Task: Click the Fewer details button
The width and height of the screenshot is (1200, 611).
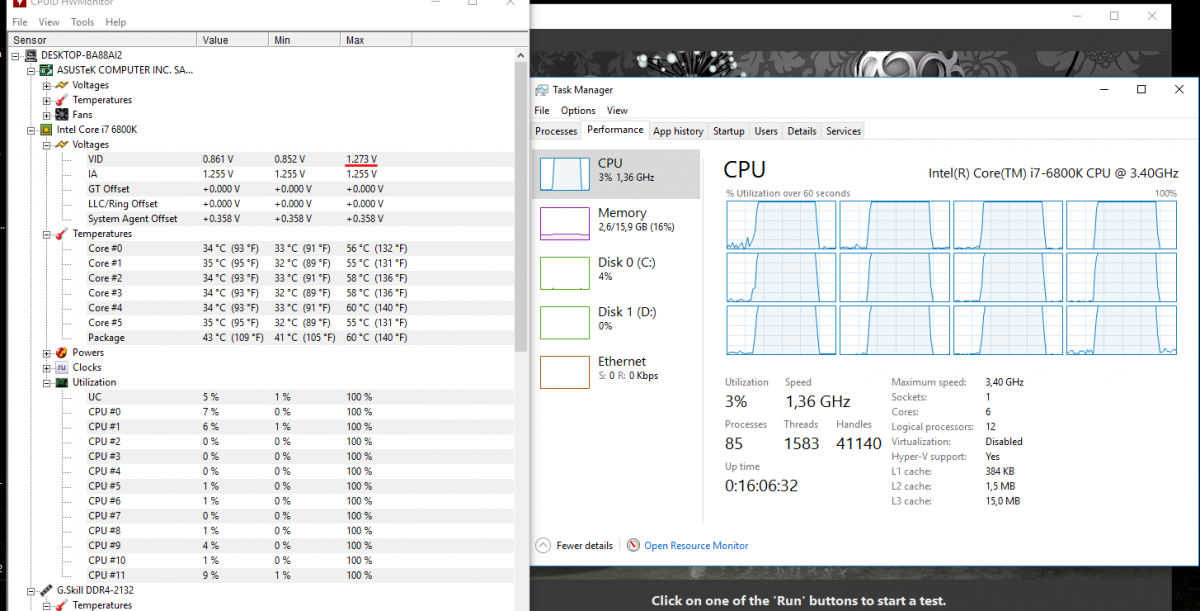Action: click(x=574, y=545)
